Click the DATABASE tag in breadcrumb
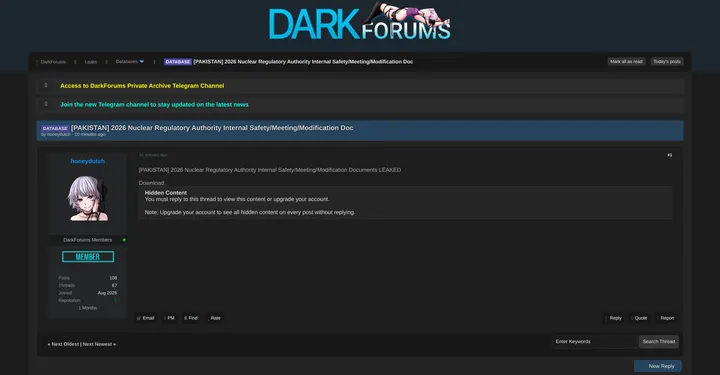 (x=178, y=62)
